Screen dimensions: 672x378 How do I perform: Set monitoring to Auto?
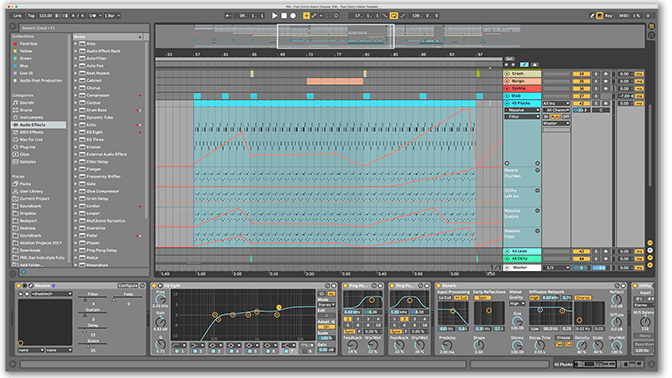556,117
